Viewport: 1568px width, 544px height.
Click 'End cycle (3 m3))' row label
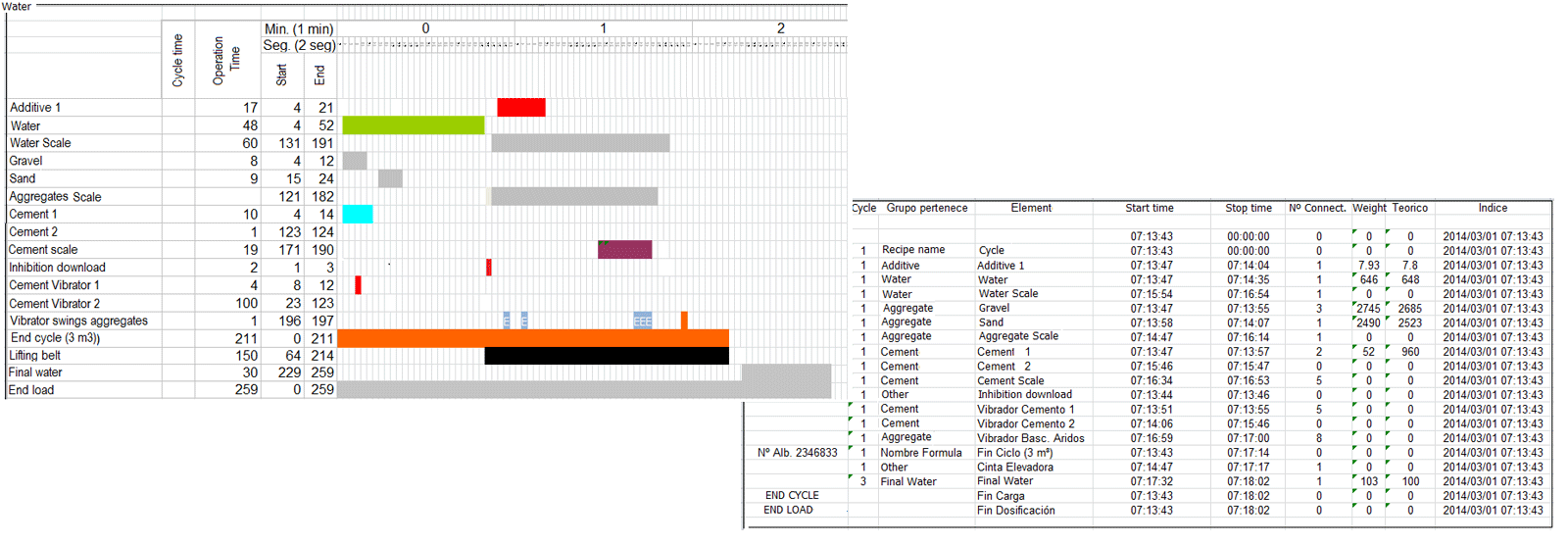55,338
